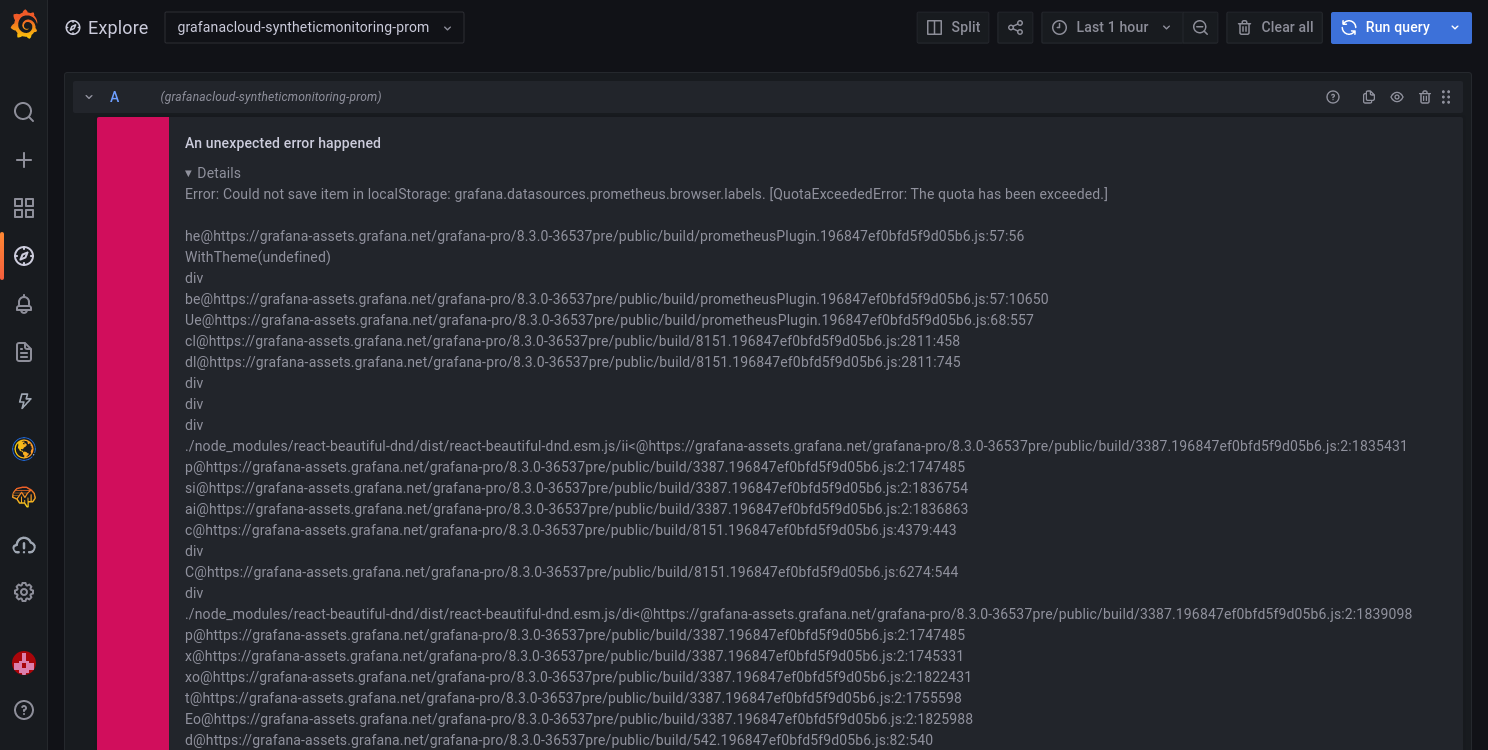
Task: Click the stack line starting with 'Eo@https'
Action: 579,719
